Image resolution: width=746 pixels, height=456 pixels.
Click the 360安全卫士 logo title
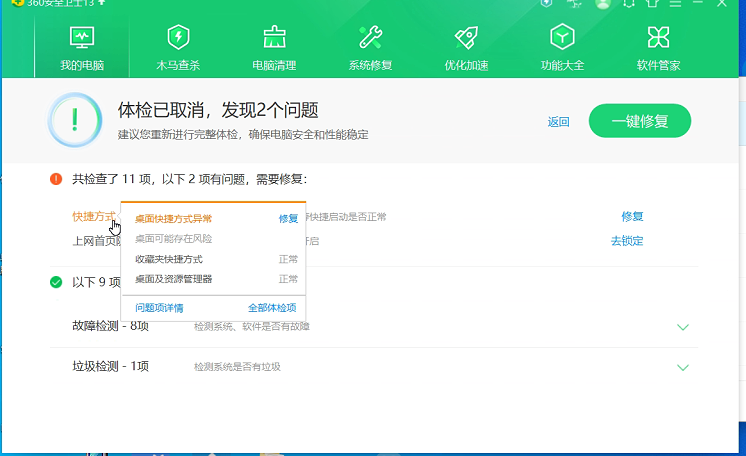coord(59,3)
